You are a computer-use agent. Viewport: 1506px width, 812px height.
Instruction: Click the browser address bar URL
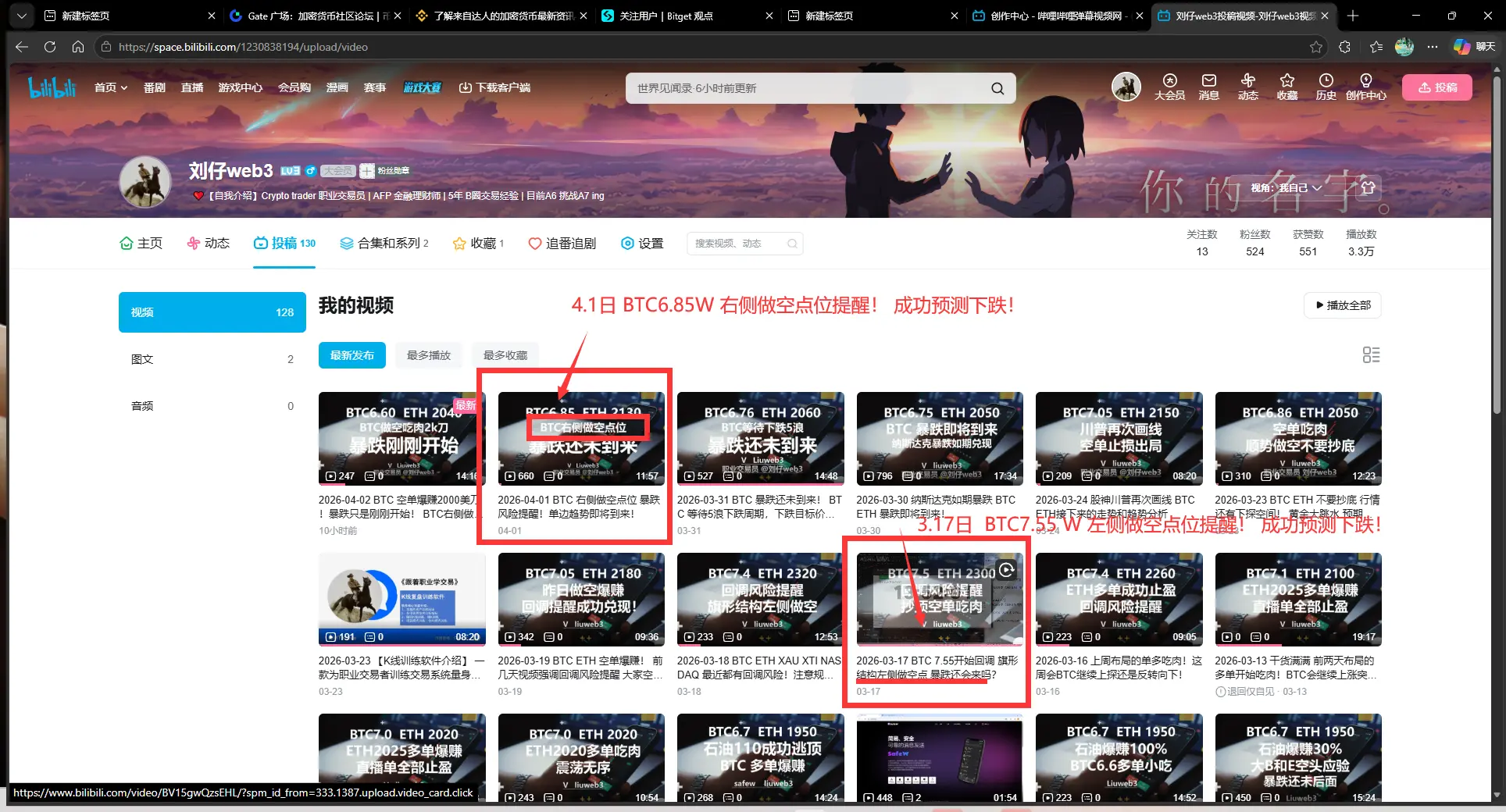click(x=243, y=47)
